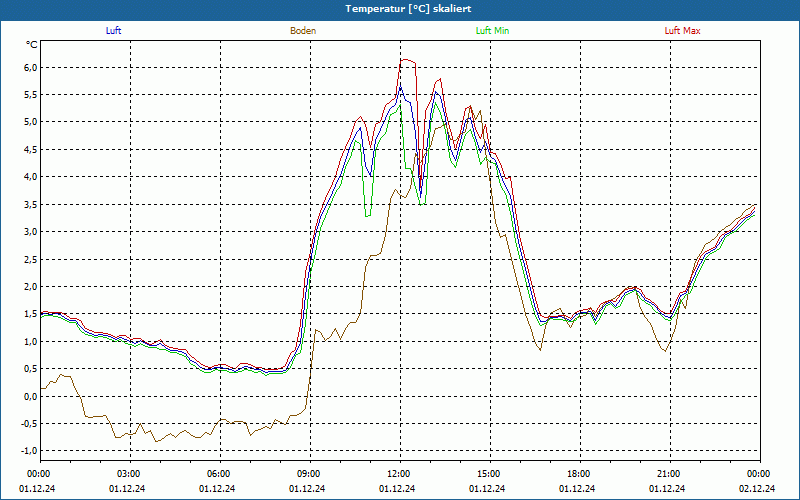Click the 1,5 y-axis value
The image size is (800, 500).
pos(31,314)
